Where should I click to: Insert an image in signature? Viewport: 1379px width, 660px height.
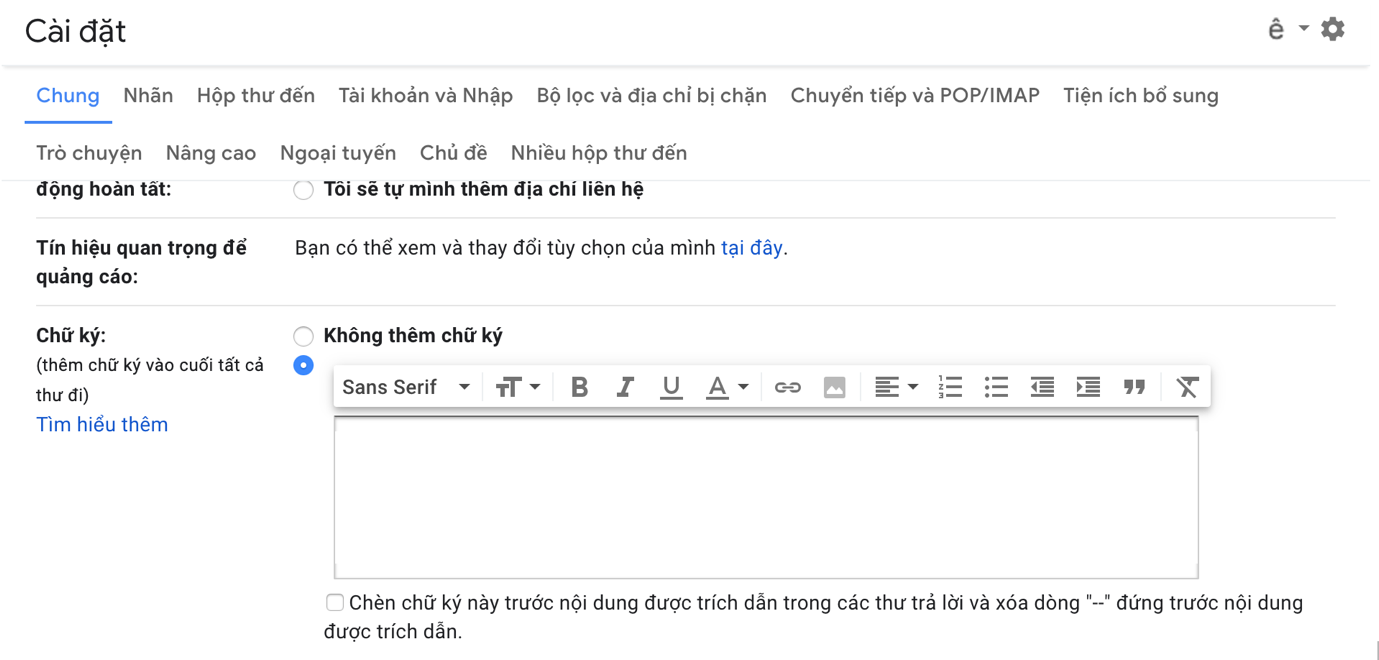click(x=835, y=387)
